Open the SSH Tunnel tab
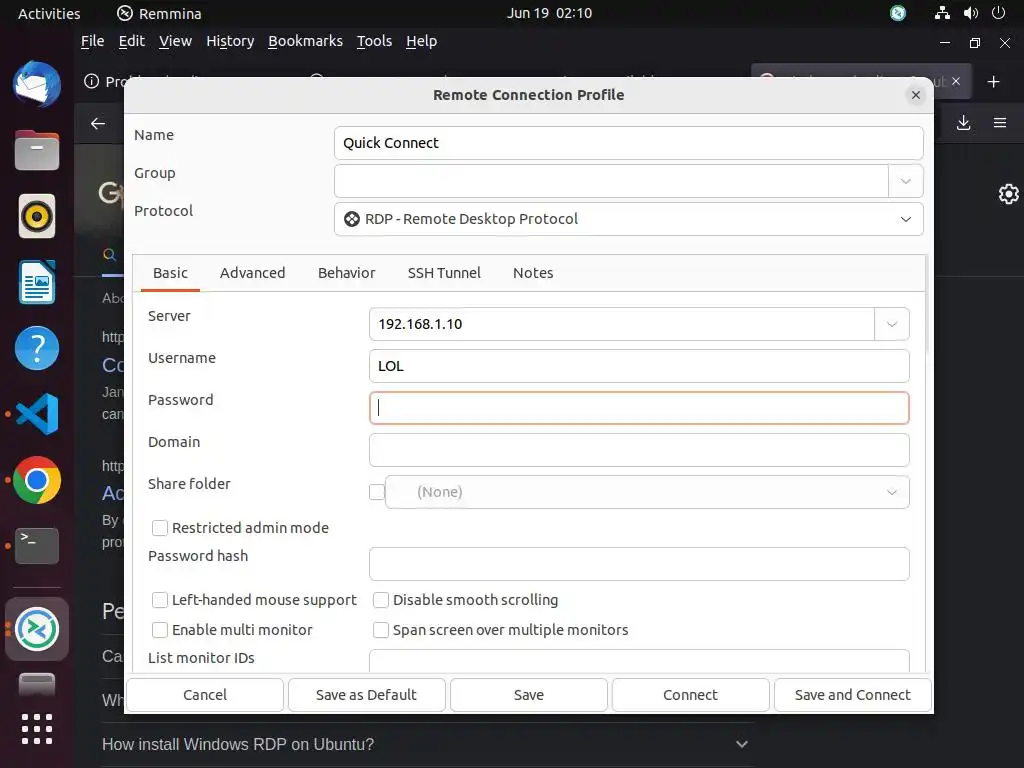 [x=444, y=273]
